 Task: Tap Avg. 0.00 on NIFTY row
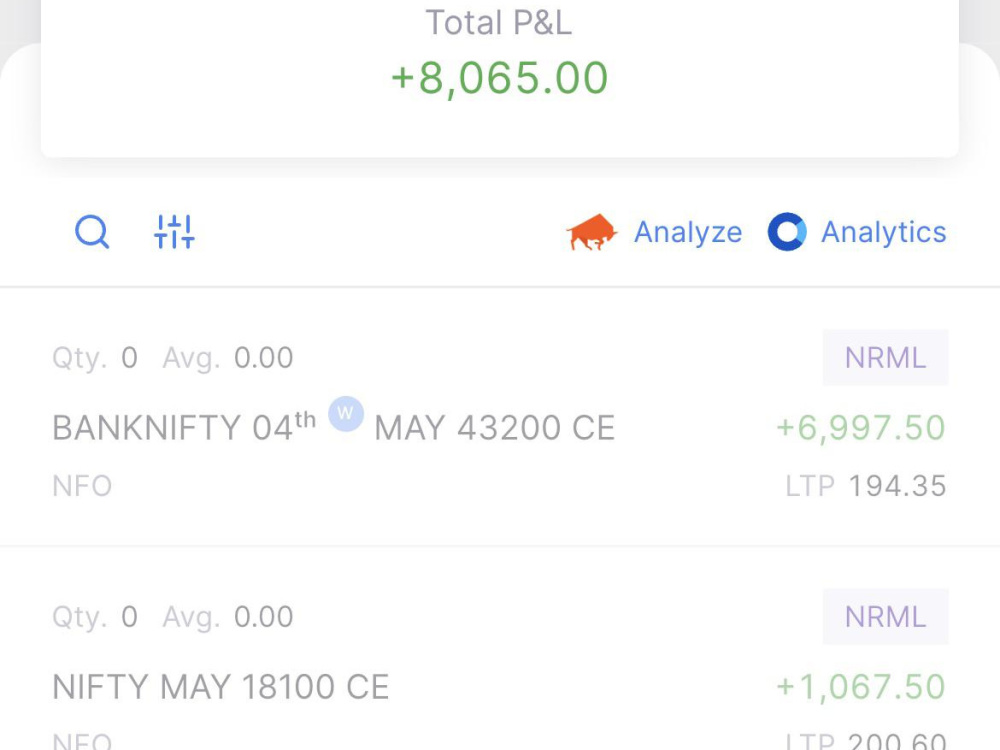pos(228,617)
